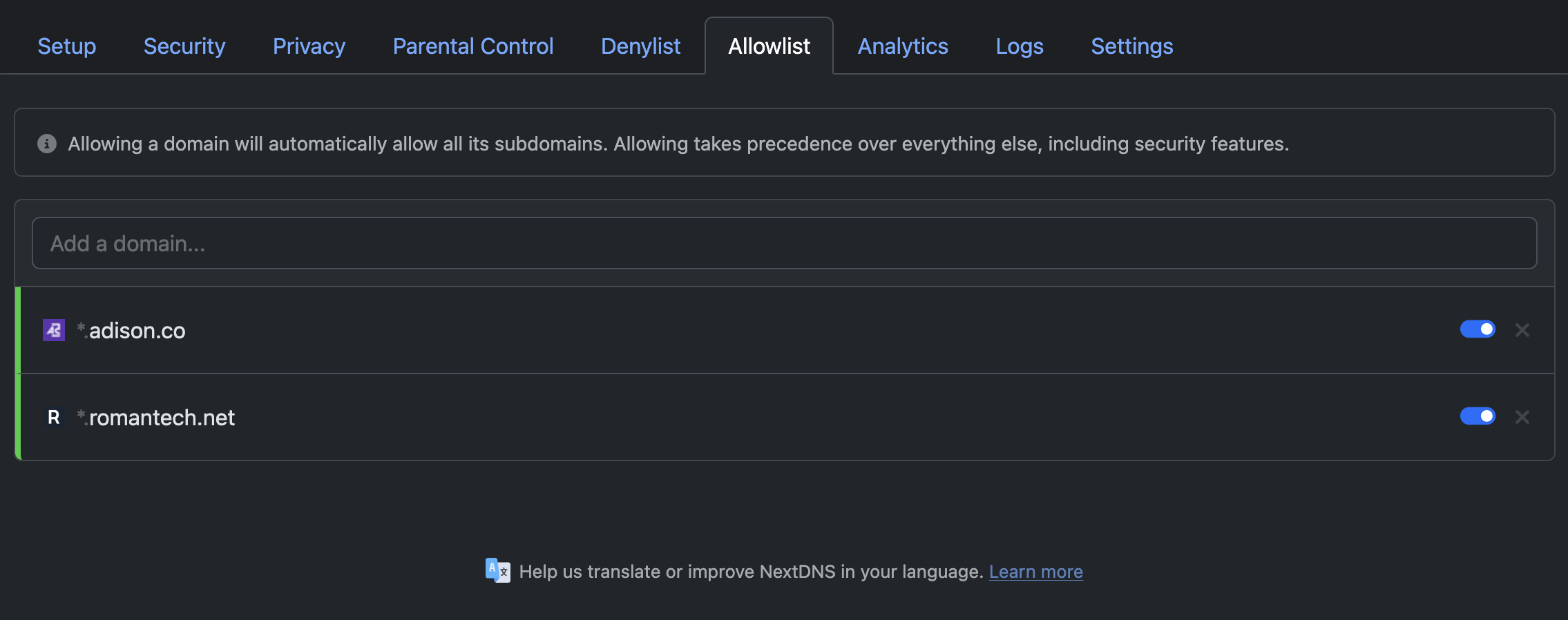This screenshot has height=620, width=1568.
Task: Toggle the *.romantech.net allow switch
Action: click(x=1478, y=416)
